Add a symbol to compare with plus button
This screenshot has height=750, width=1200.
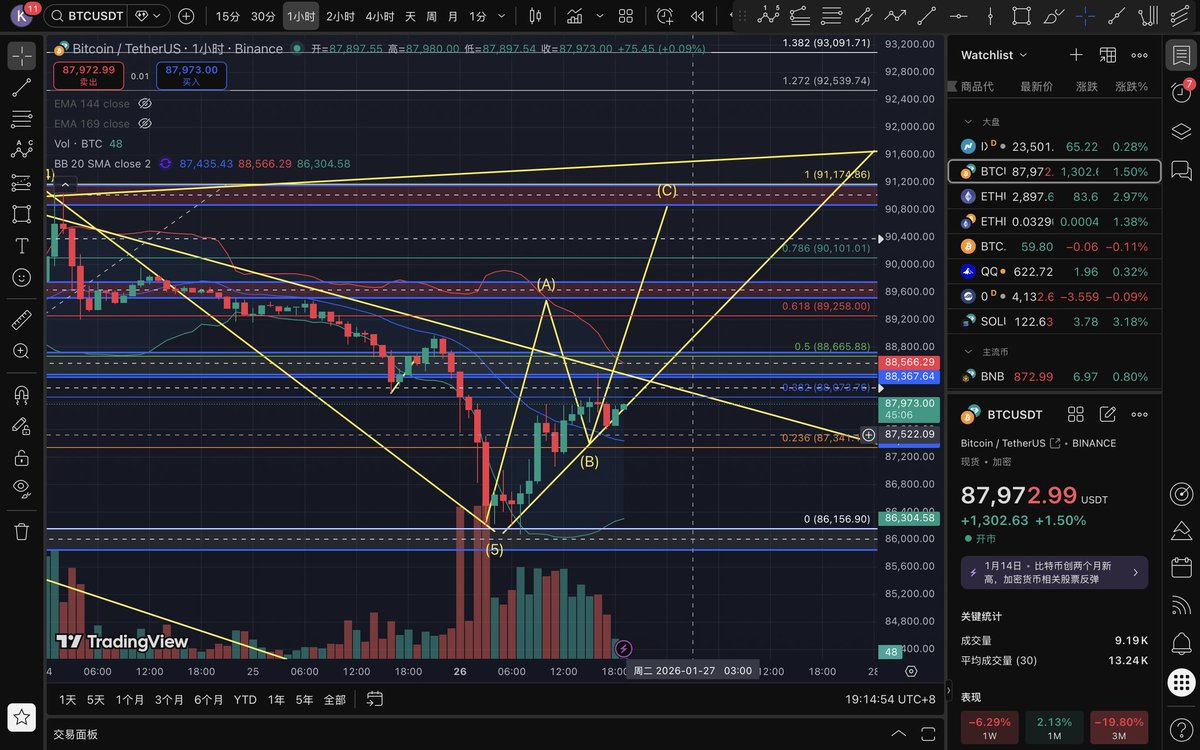click(x=187, y=16)
